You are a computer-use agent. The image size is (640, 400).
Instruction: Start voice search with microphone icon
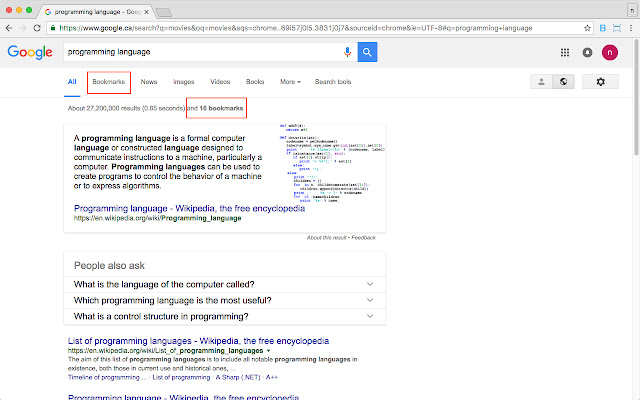click(347, 52)
